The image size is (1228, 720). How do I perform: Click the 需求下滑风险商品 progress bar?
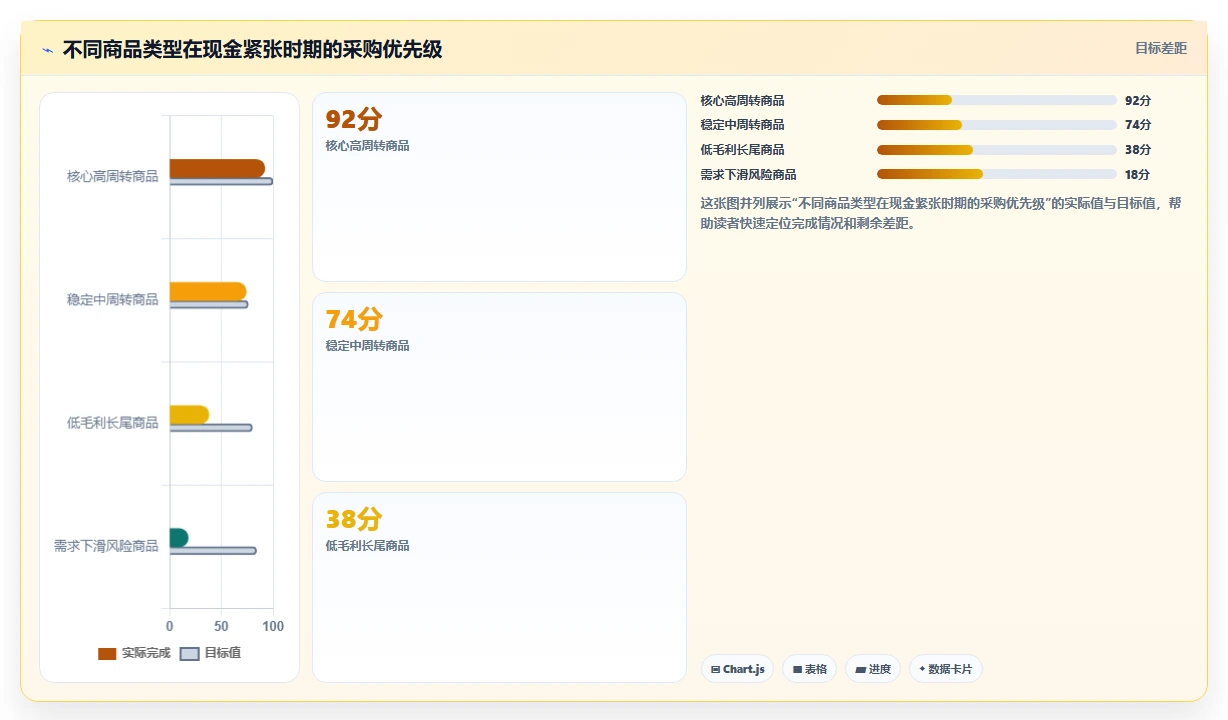(x=997, y=174)
